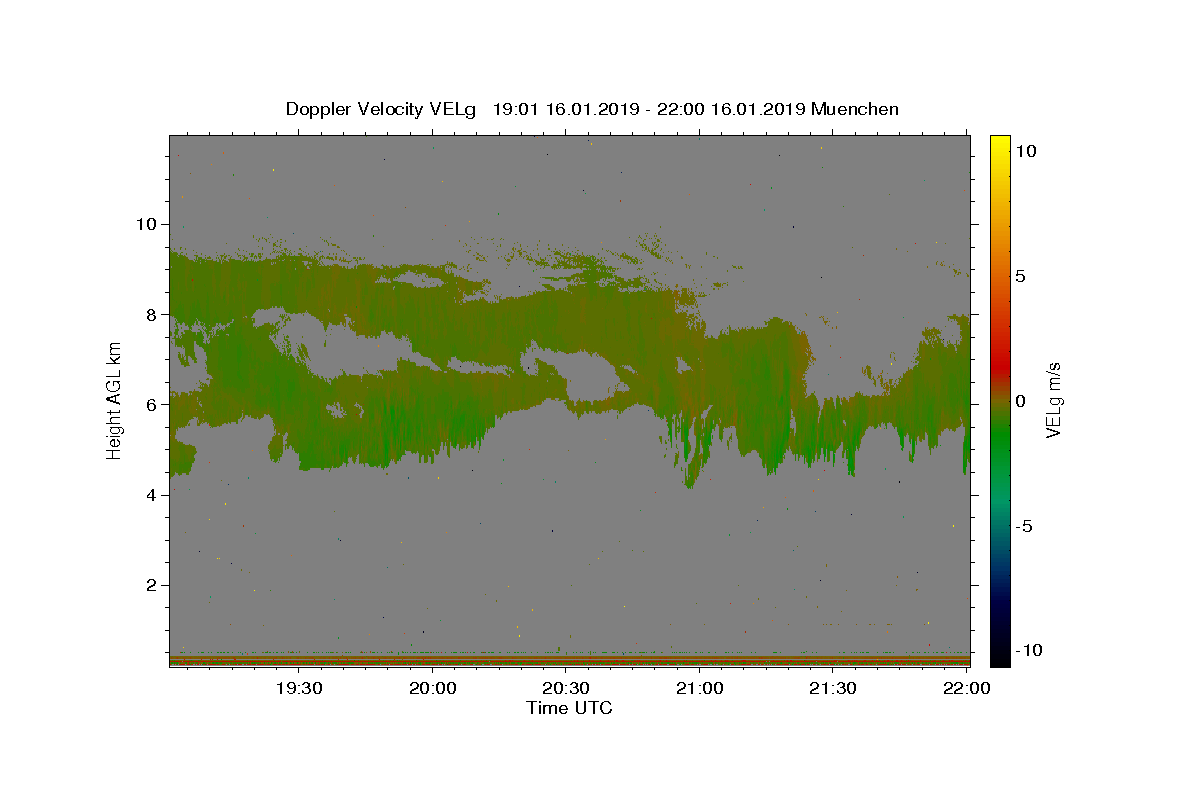Click the 20:00 tick label on time axis
The height and width of the screenshot is (800, 1200).
[432, 688]
